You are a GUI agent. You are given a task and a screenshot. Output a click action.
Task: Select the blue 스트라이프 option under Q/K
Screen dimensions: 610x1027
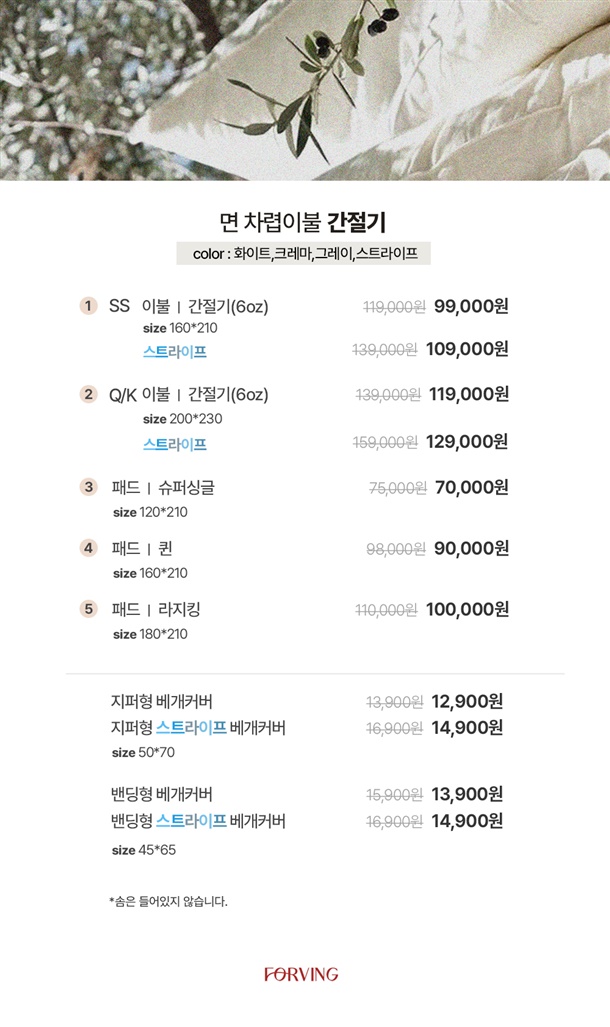pos(175,443)
